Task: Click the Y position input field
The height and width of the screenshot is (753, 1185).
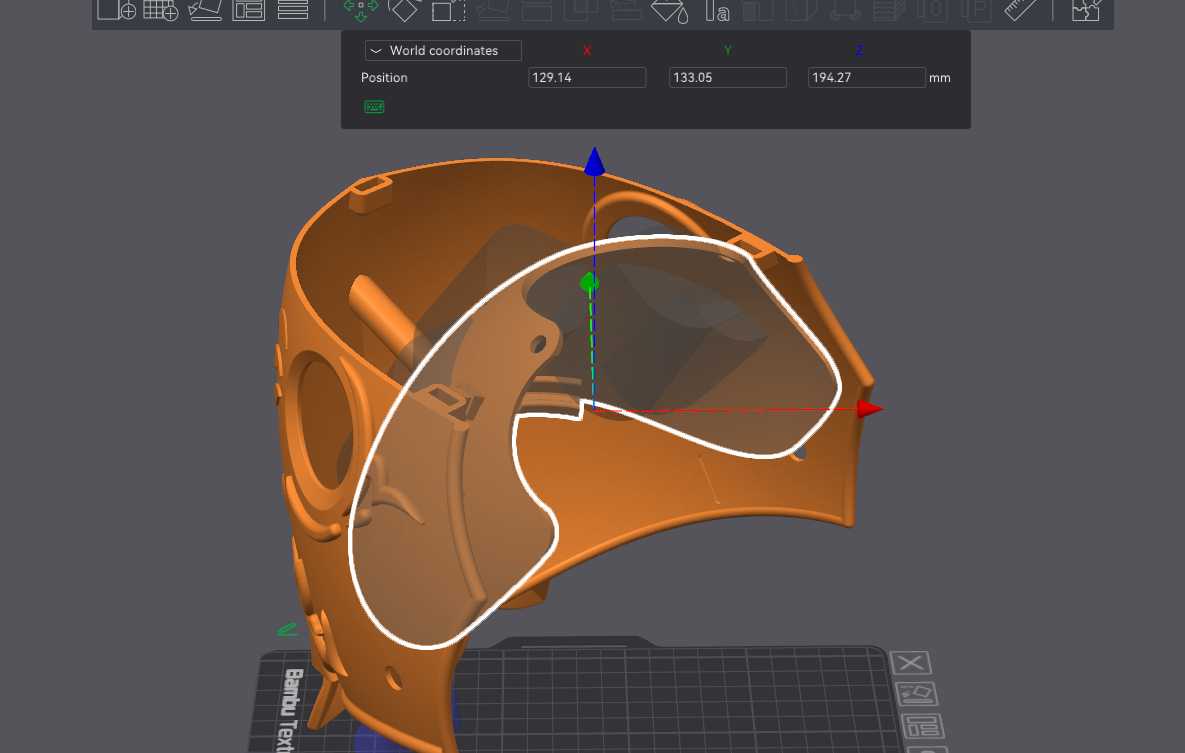Action: point(727,78)
